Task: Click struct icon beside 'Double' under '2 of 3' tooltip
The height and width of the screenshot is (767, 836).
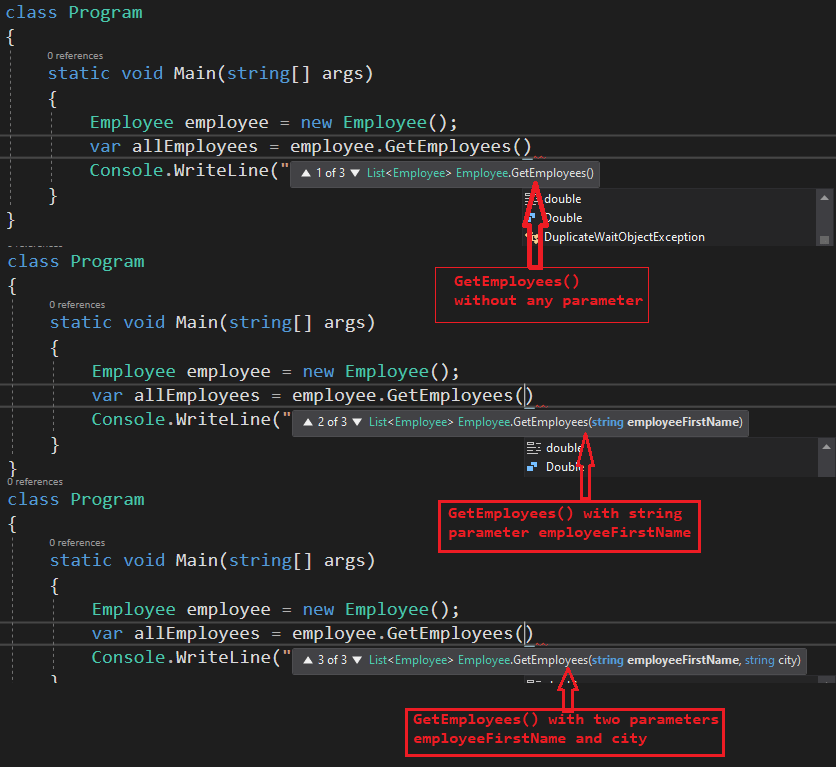Action: point(532,467)
